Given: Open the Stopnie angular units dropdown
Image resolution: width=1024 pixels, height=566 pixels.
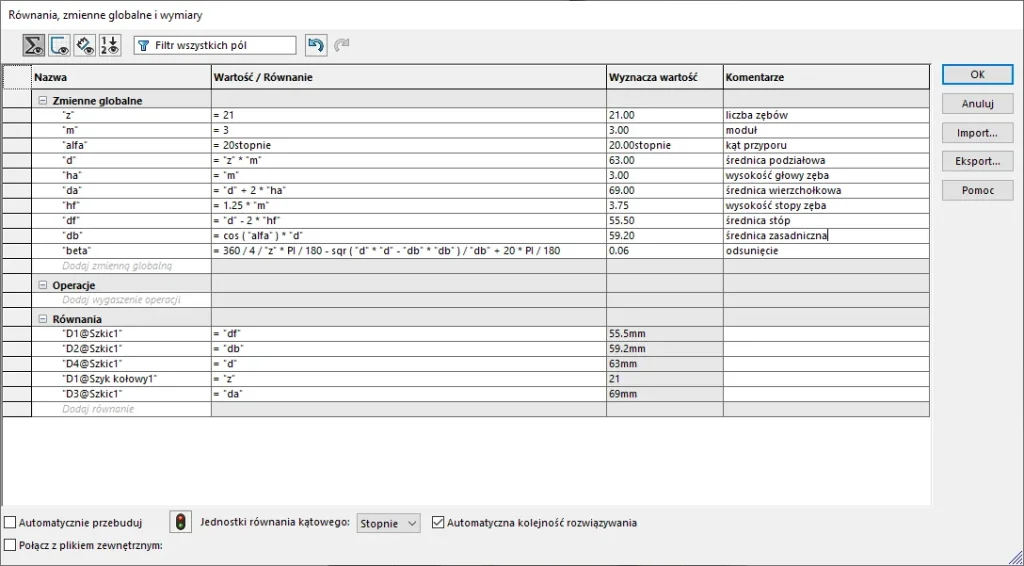Looking at the screenshot, I should coord(389,523).
